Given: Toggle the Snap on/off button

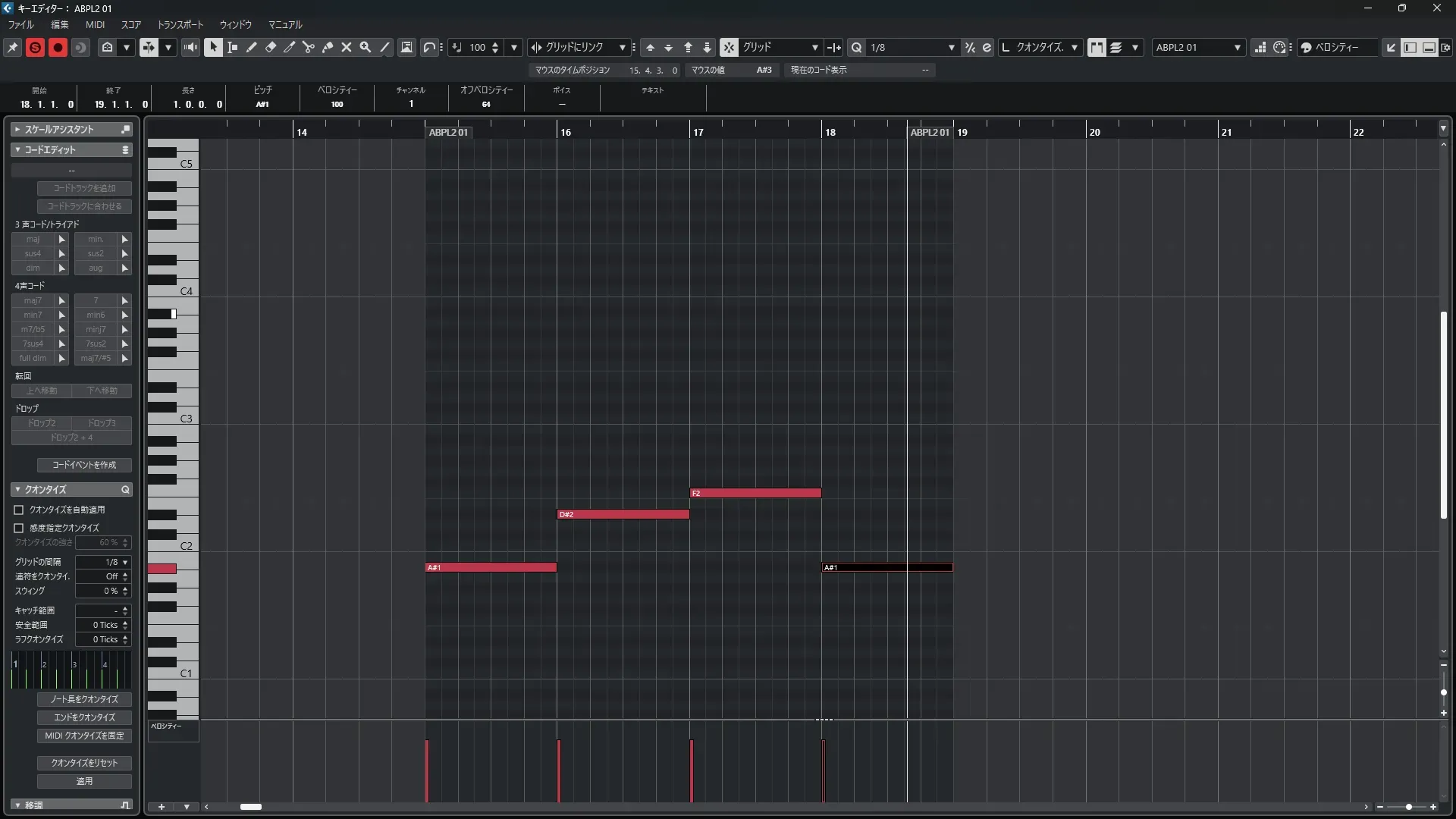Looking at the screenshot, I should click(x=728, y=47).
